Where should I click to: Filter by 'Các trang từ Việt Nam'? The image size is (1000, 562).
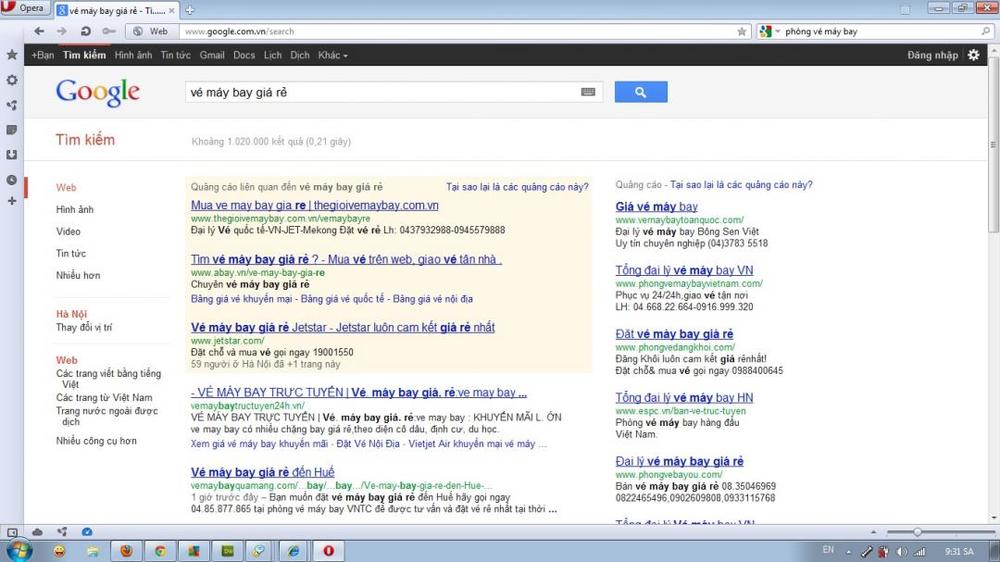104,397
